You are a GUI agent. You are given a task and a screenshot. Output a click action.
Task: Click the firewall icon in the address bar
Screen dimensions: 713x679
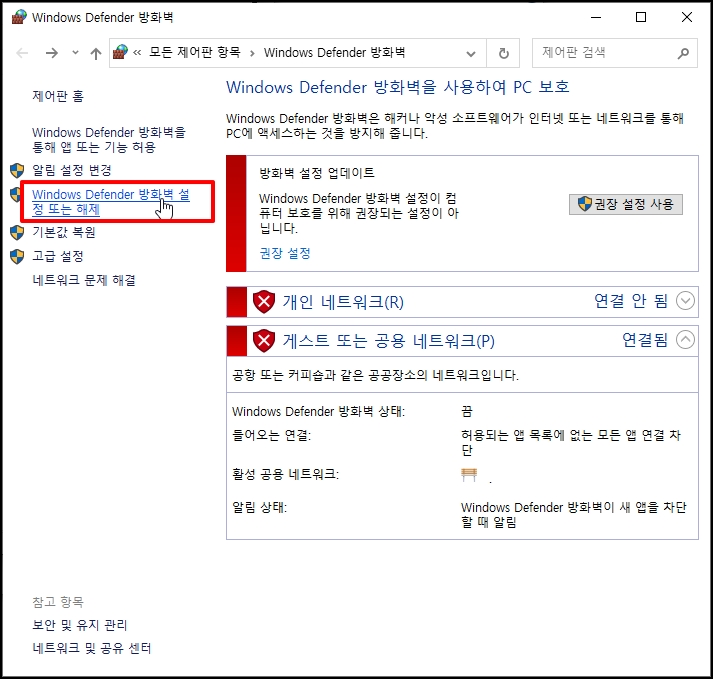pos(121,53)
